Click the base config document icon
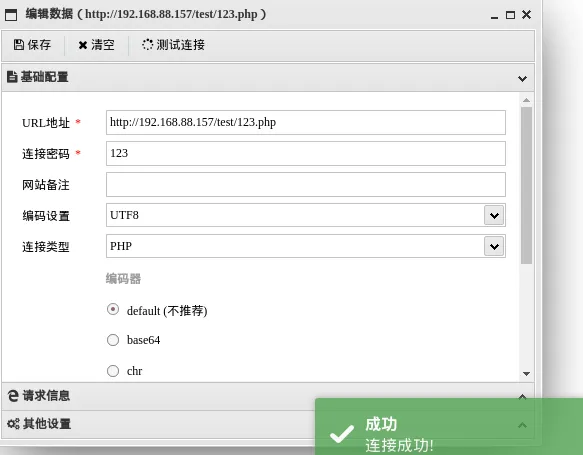Screen dimensions: 583x455 12,77
